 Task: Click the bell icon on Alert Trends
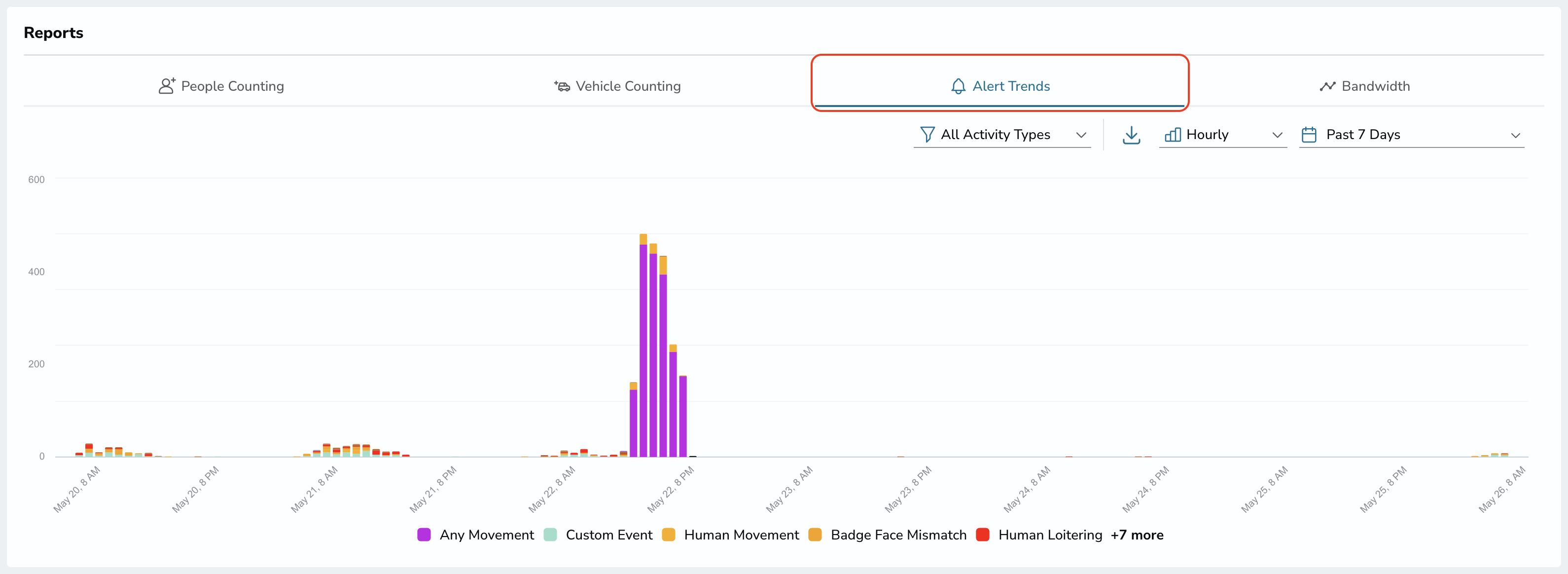958,86
